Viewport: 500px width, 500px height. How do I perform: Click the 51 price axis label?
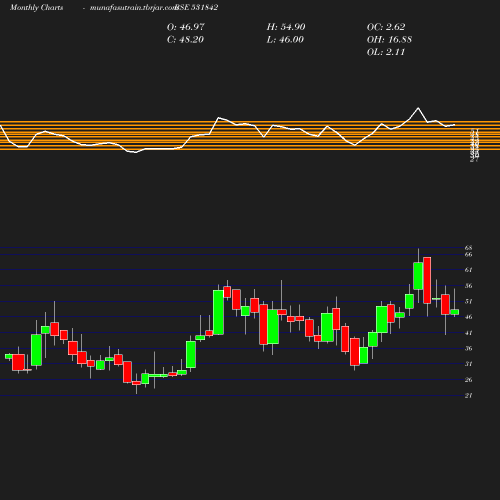coord(468,301)
